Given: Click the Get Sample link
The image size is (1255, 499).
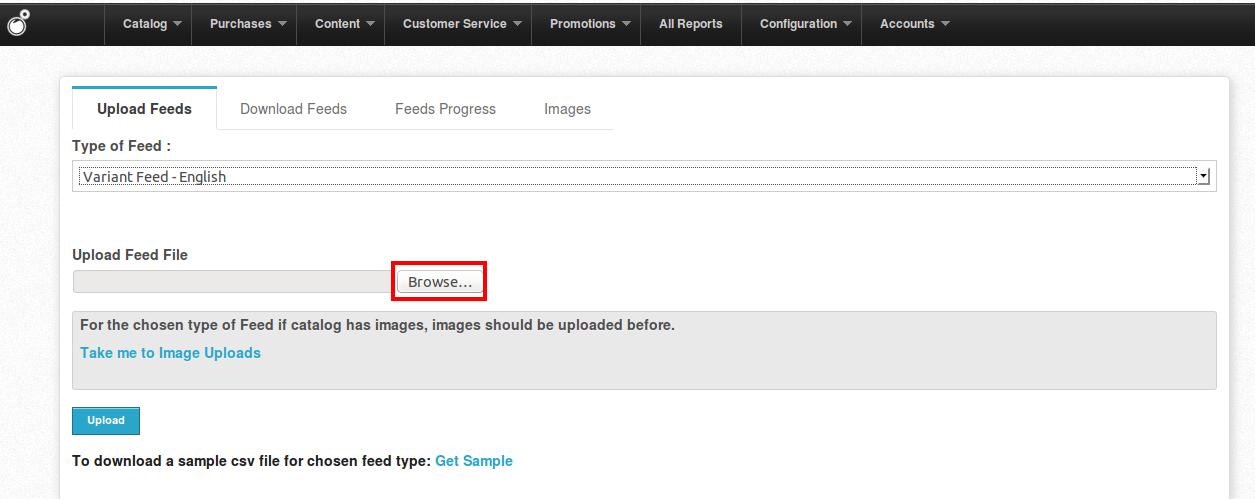Looking at the screenshot, I should point(474,461).
